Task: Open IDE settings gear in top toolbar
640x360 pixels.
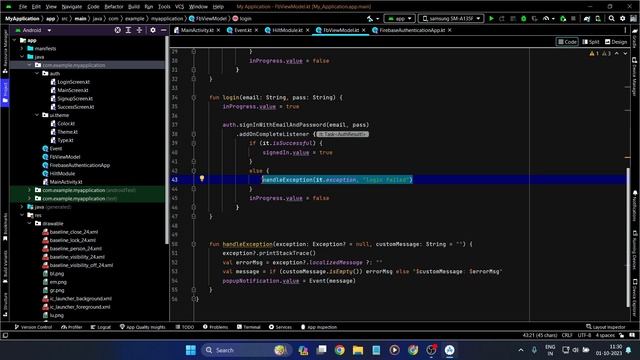Action: [622, 18]
